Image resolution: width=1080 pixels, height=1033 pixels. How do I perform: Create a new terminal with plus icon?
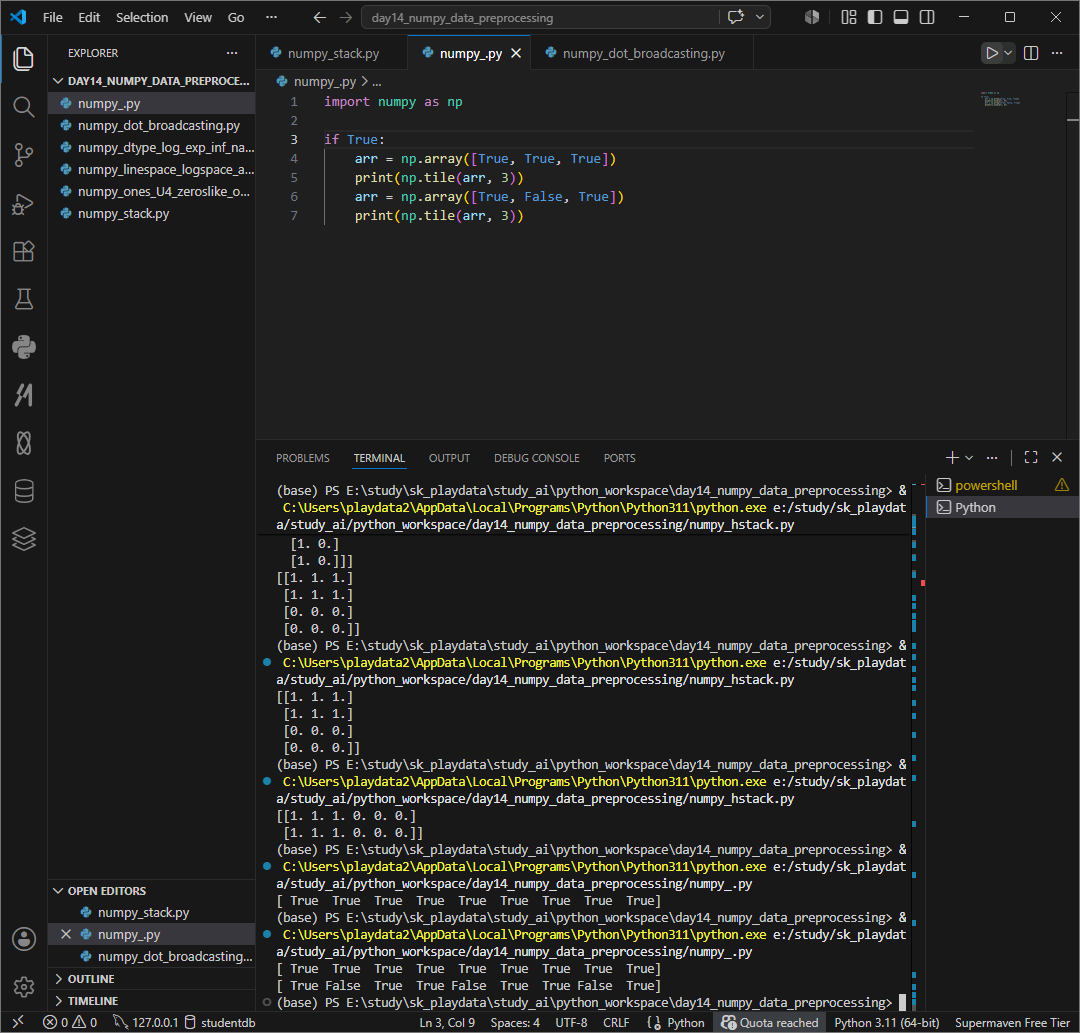[x=951, y=457]
